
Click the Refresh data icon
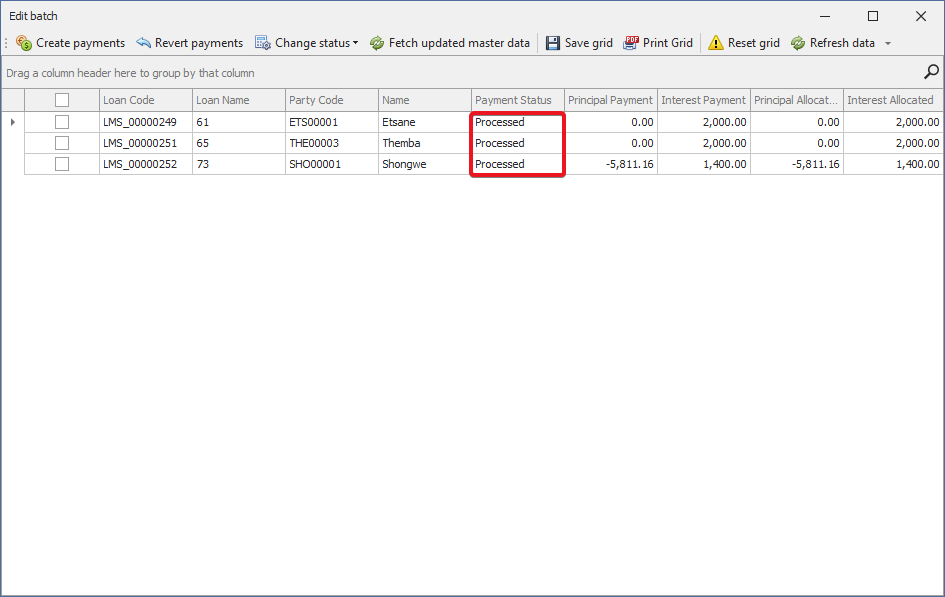(x=798, y=43)
